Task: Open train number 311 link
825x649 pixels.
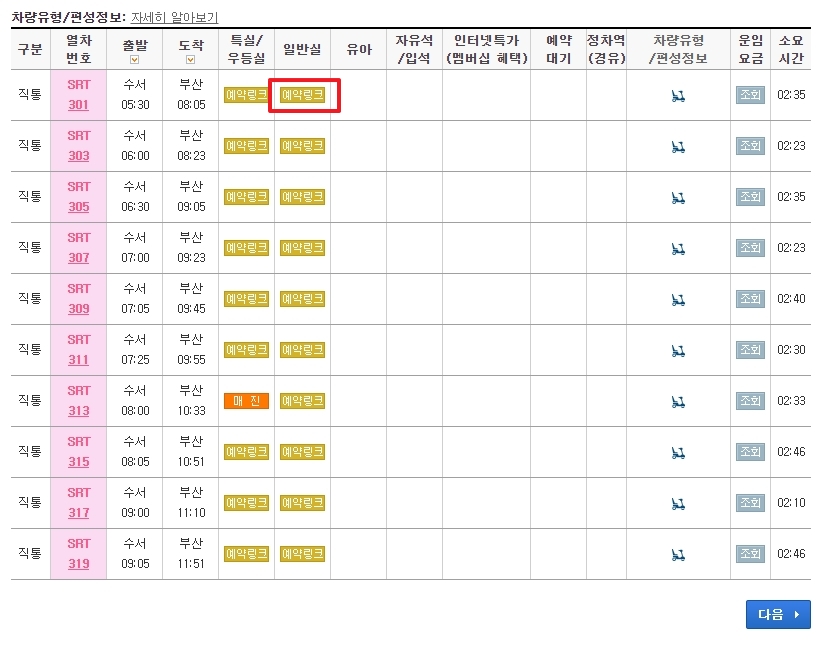Action: 78,360
